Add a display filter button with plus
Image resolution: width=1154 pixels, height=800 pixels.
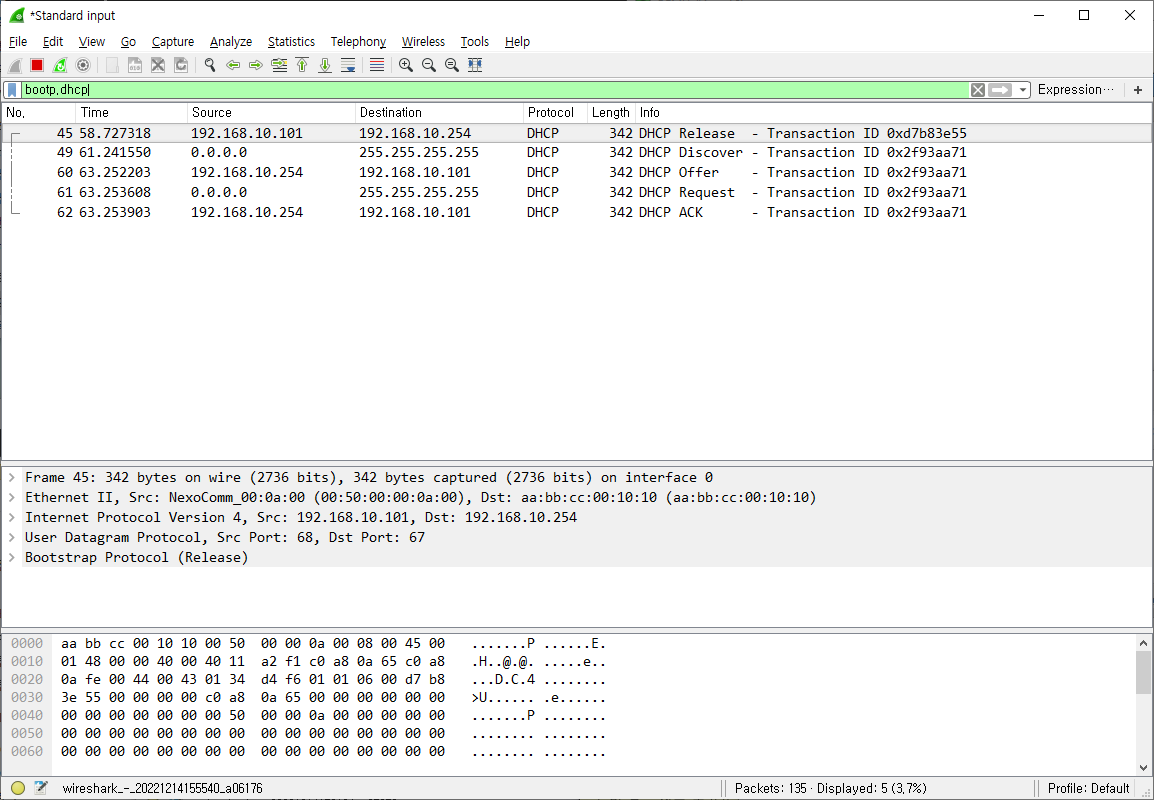[1138, 90]
